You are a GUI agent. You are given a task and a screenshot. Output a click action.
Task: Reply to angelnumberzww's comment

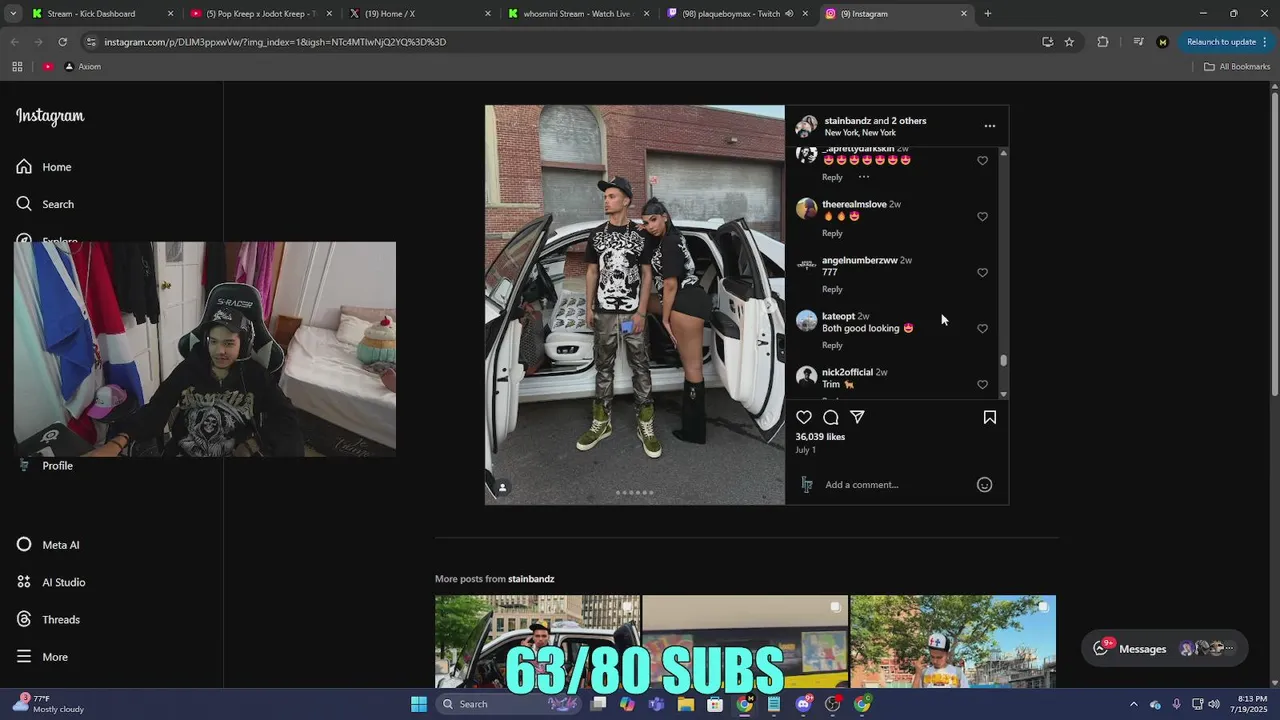[832, 289]
